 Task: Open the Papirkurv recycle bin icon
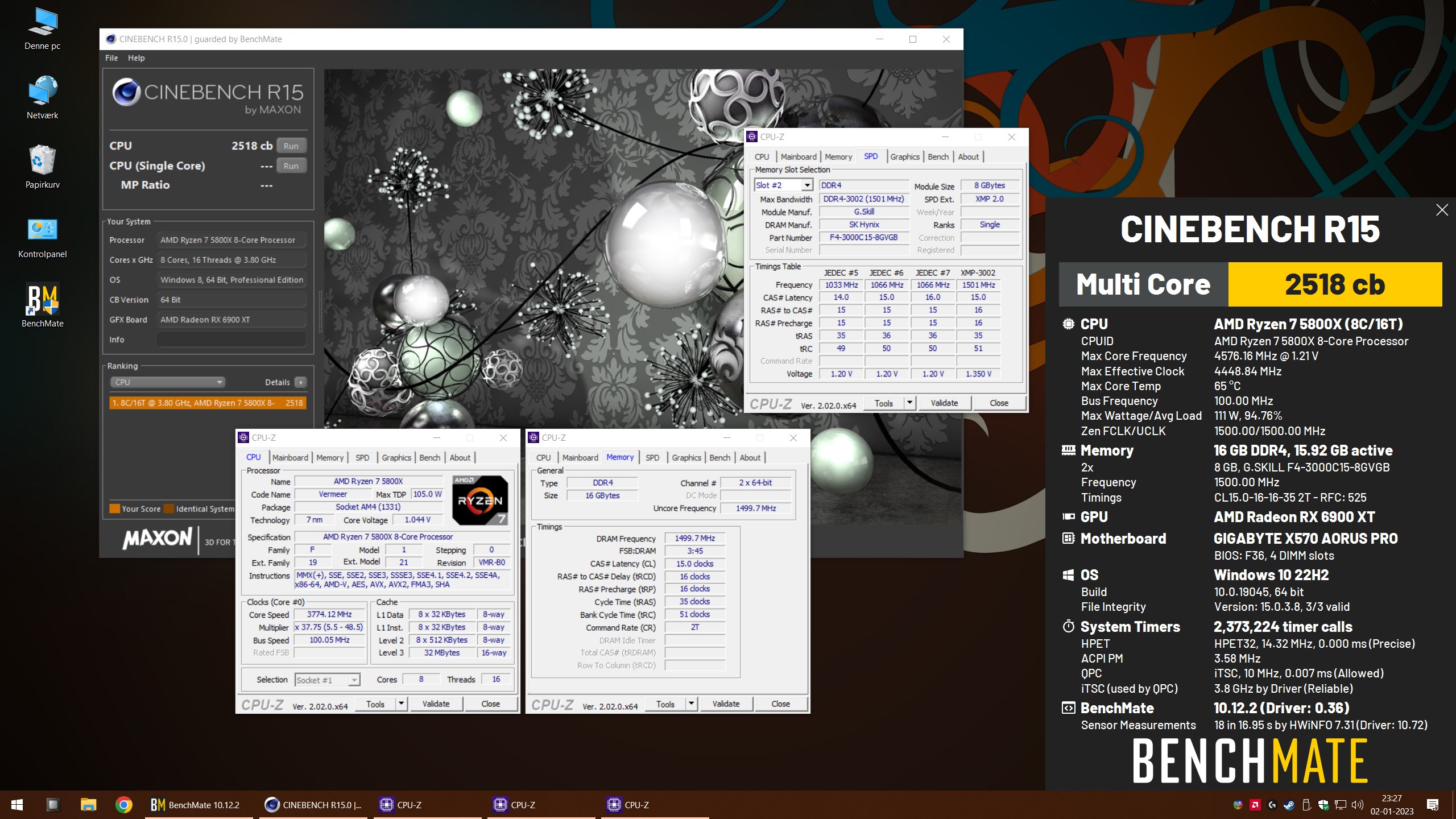43,167
